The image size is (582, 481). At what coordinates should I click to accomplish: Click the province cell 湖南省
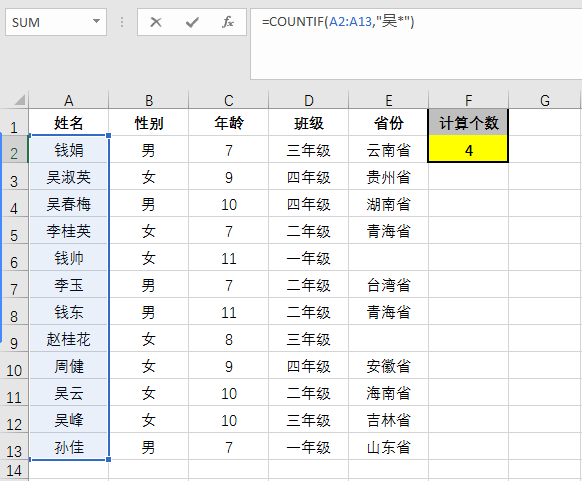388,204
